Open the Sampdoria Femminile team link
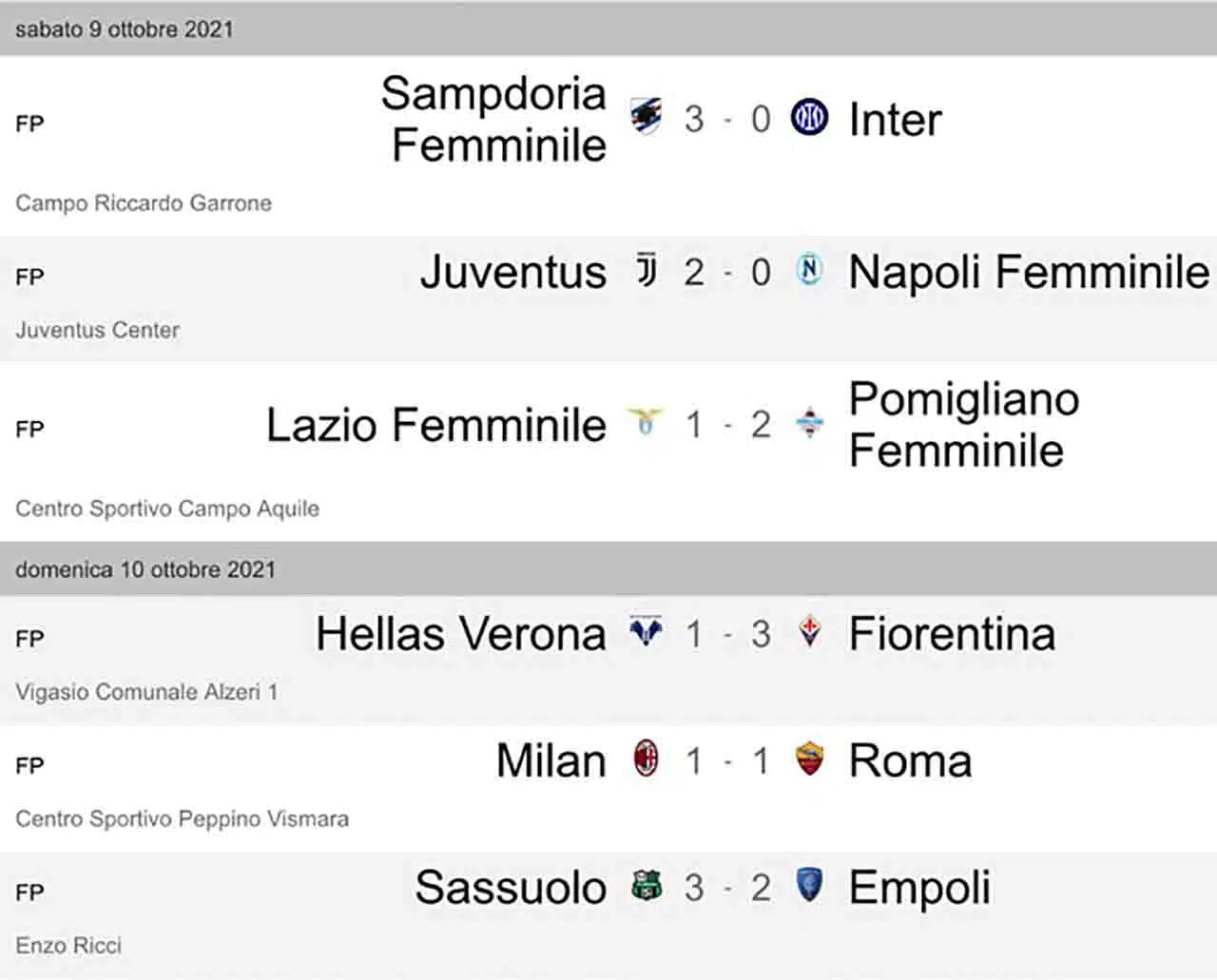This screenshot has height=980, width=1217. point(494,119)
